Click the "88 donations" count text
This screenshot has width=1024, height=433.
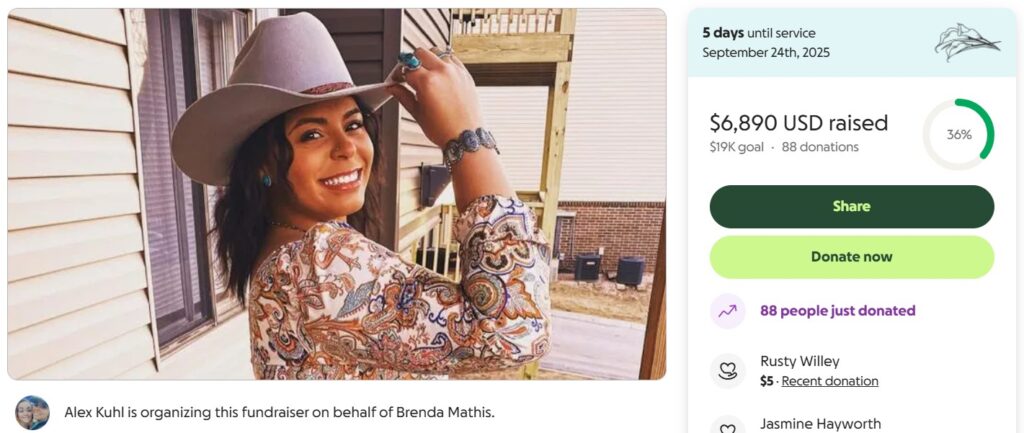820,147
